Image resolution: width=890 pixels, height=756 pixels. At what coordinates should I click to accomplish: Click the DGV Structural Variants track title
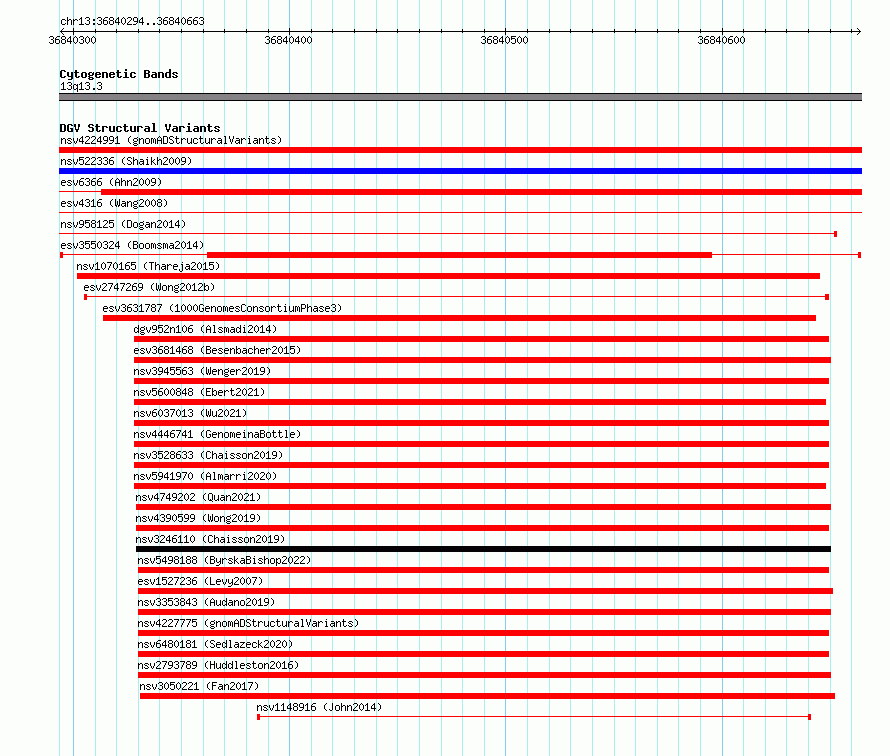[140, 128]
